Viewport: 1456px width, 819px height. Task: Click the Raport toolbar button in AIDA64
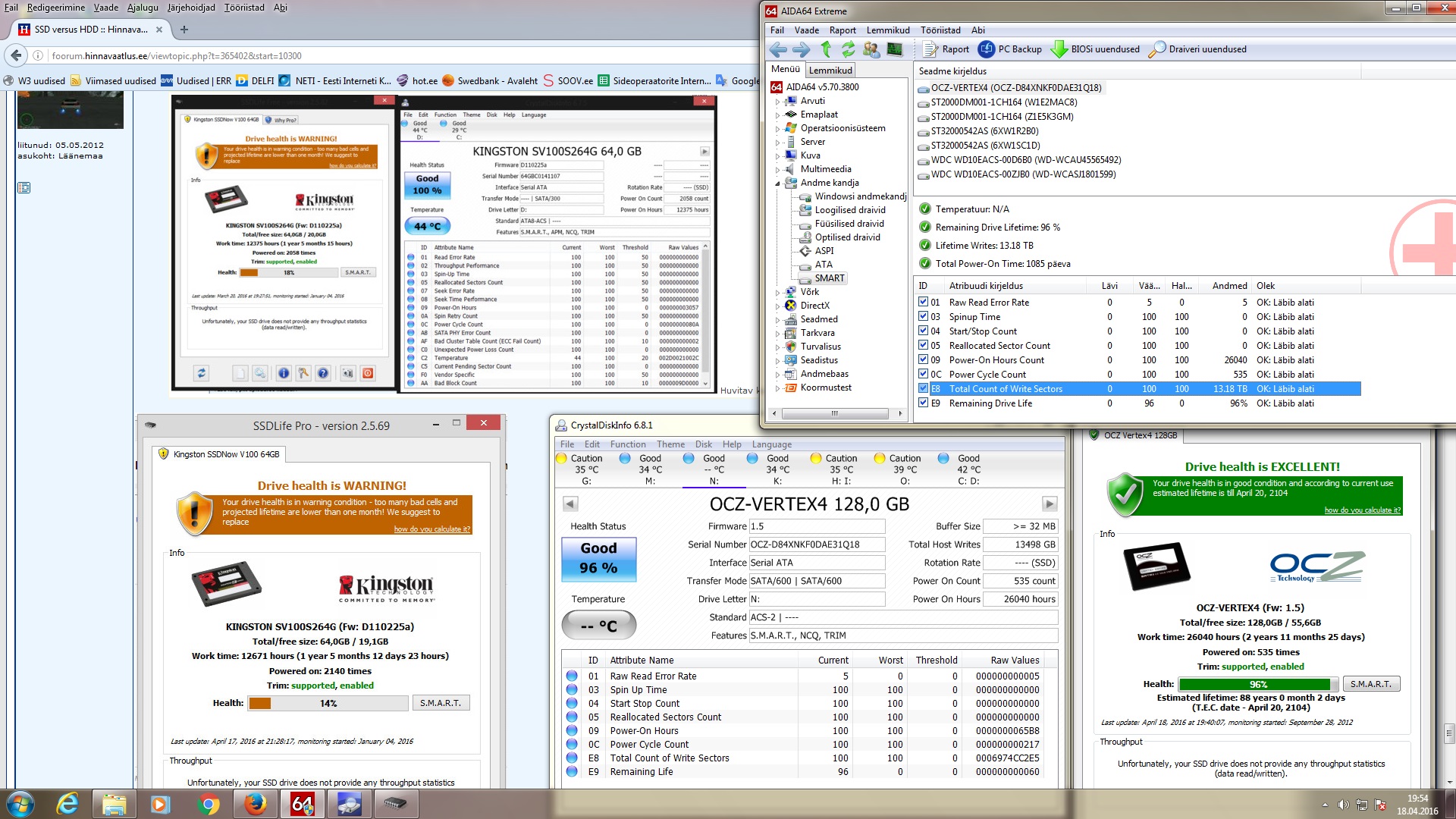tap(946, 49)
